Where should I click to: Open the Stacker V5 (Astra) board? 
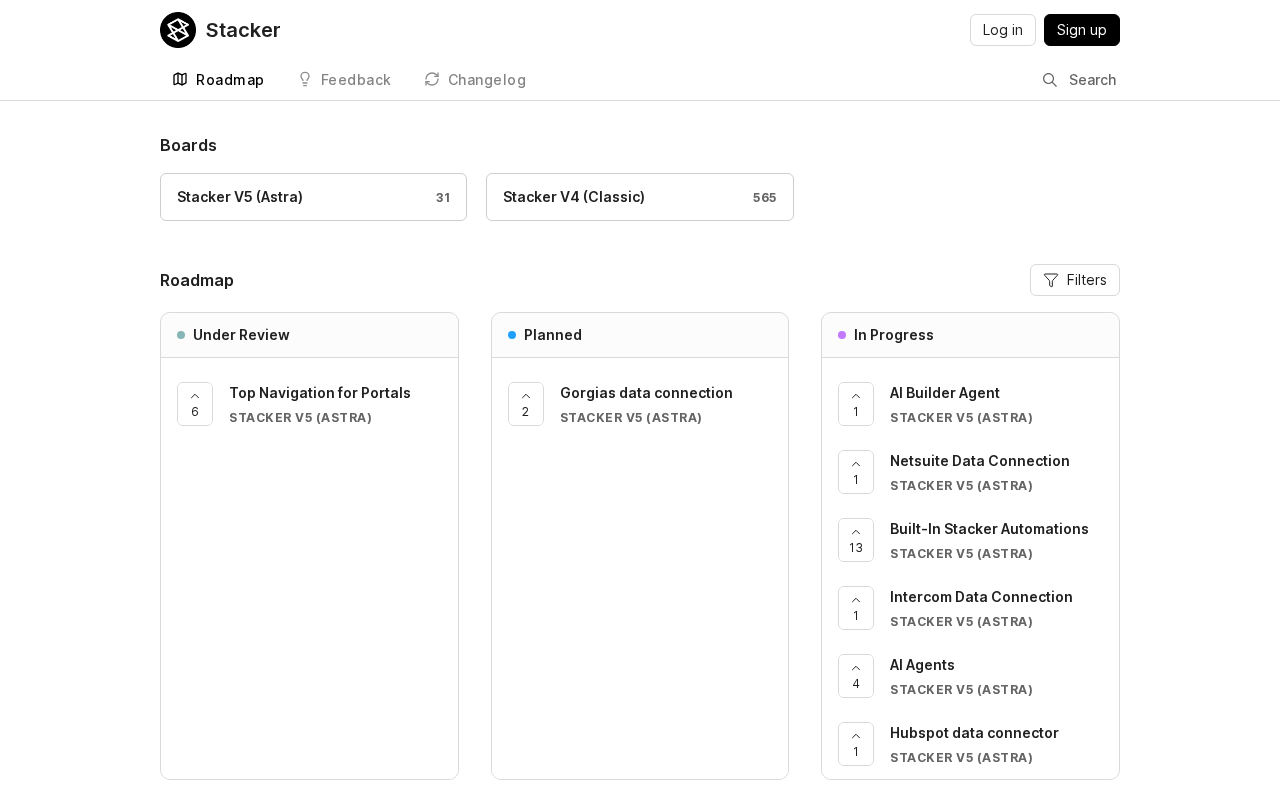313,197
